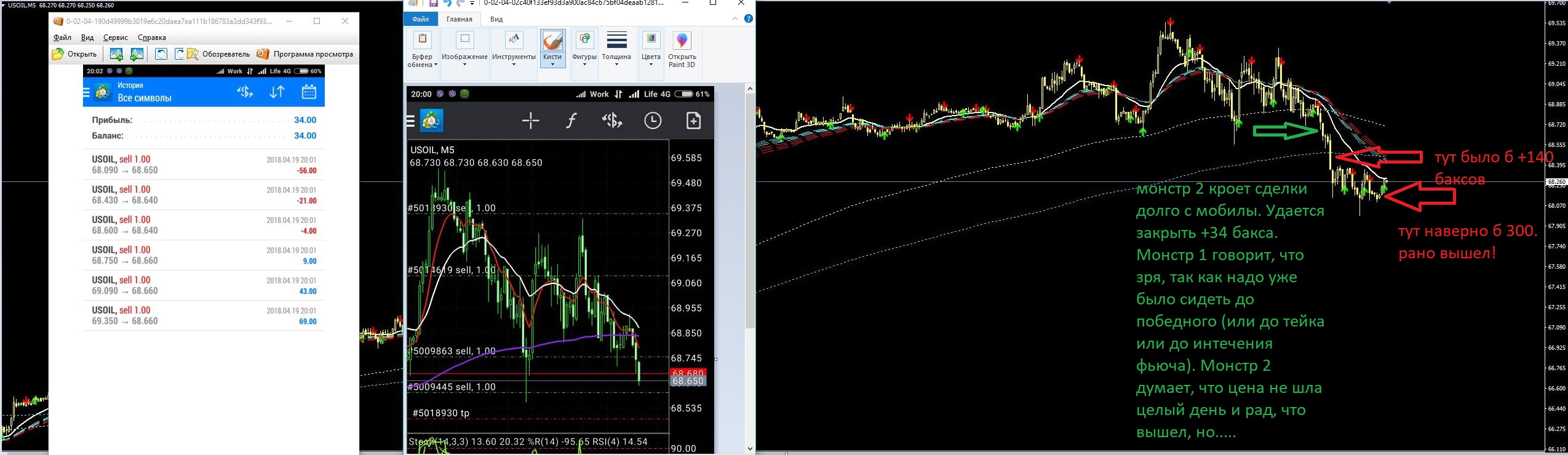Click the 'Все символы' header text
The width and height of the screenshot is (1568, 455).
point(145,98)
